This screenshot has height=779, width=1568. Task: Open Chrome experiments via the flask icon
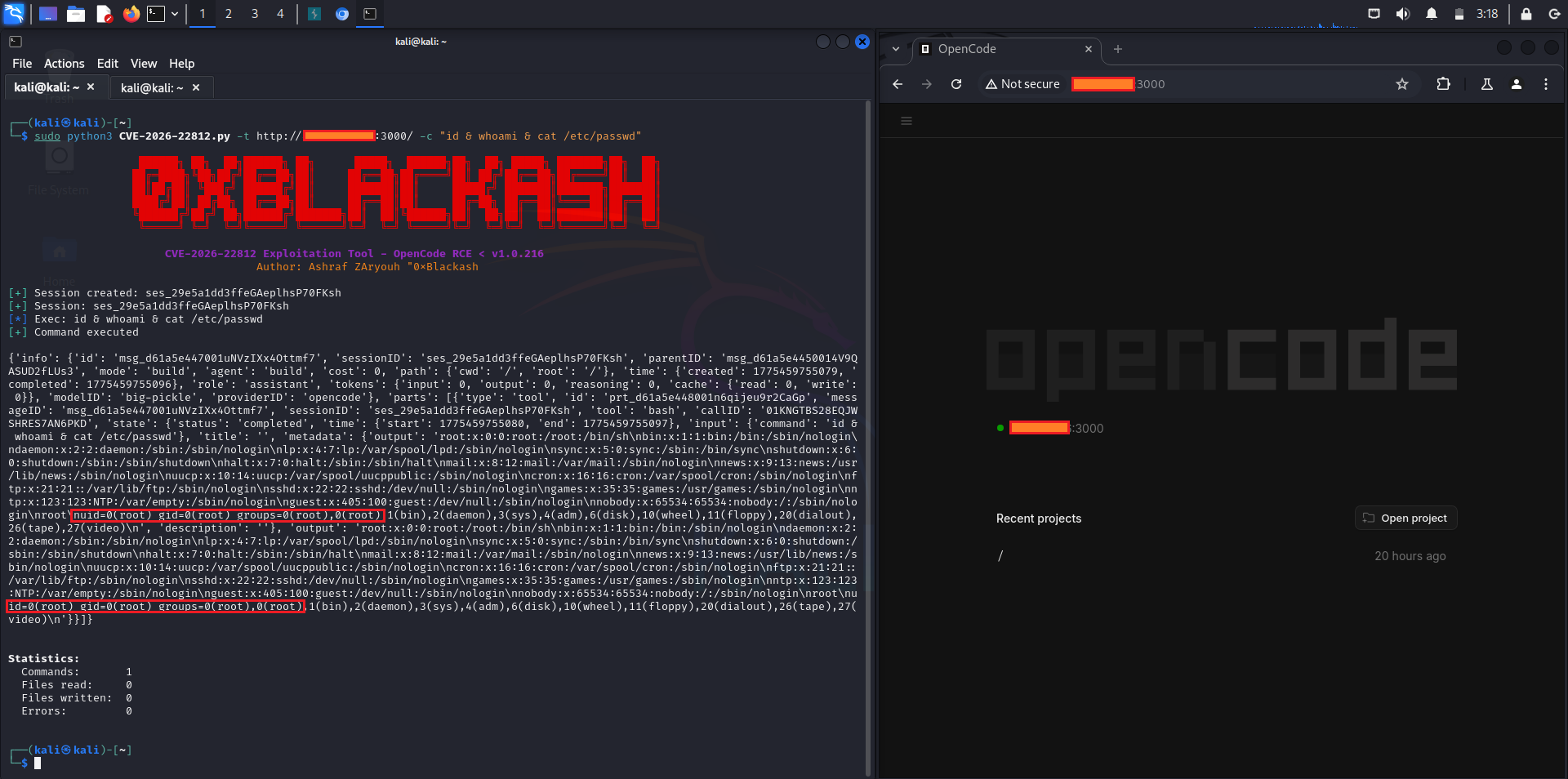(1487, 84)
